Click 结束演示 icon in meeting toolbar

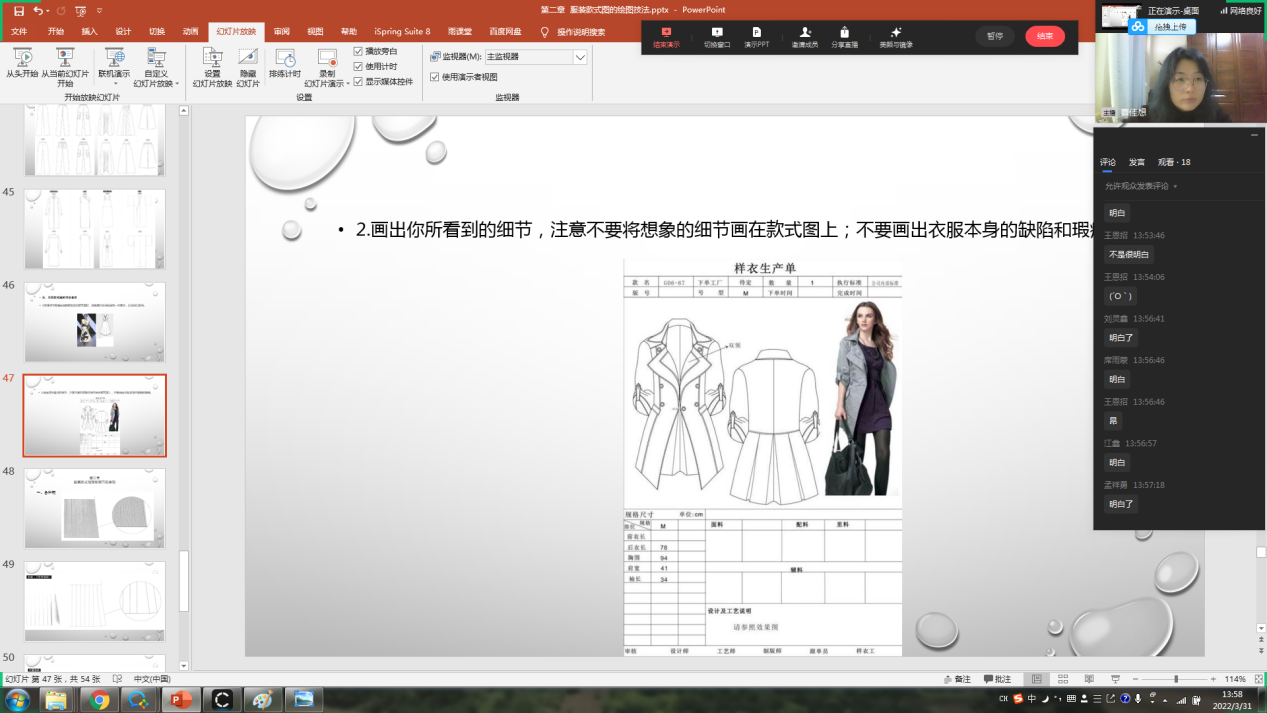666,37
